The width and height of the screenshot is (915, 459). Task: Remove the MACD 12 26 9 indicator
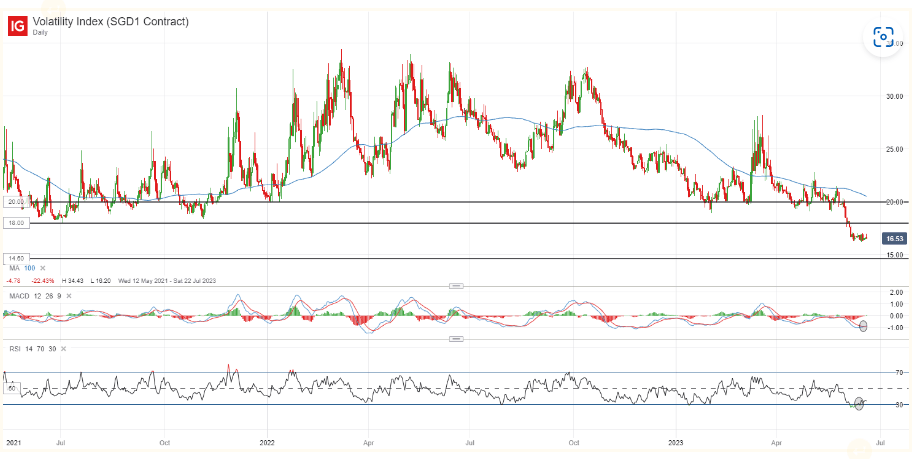69,296
